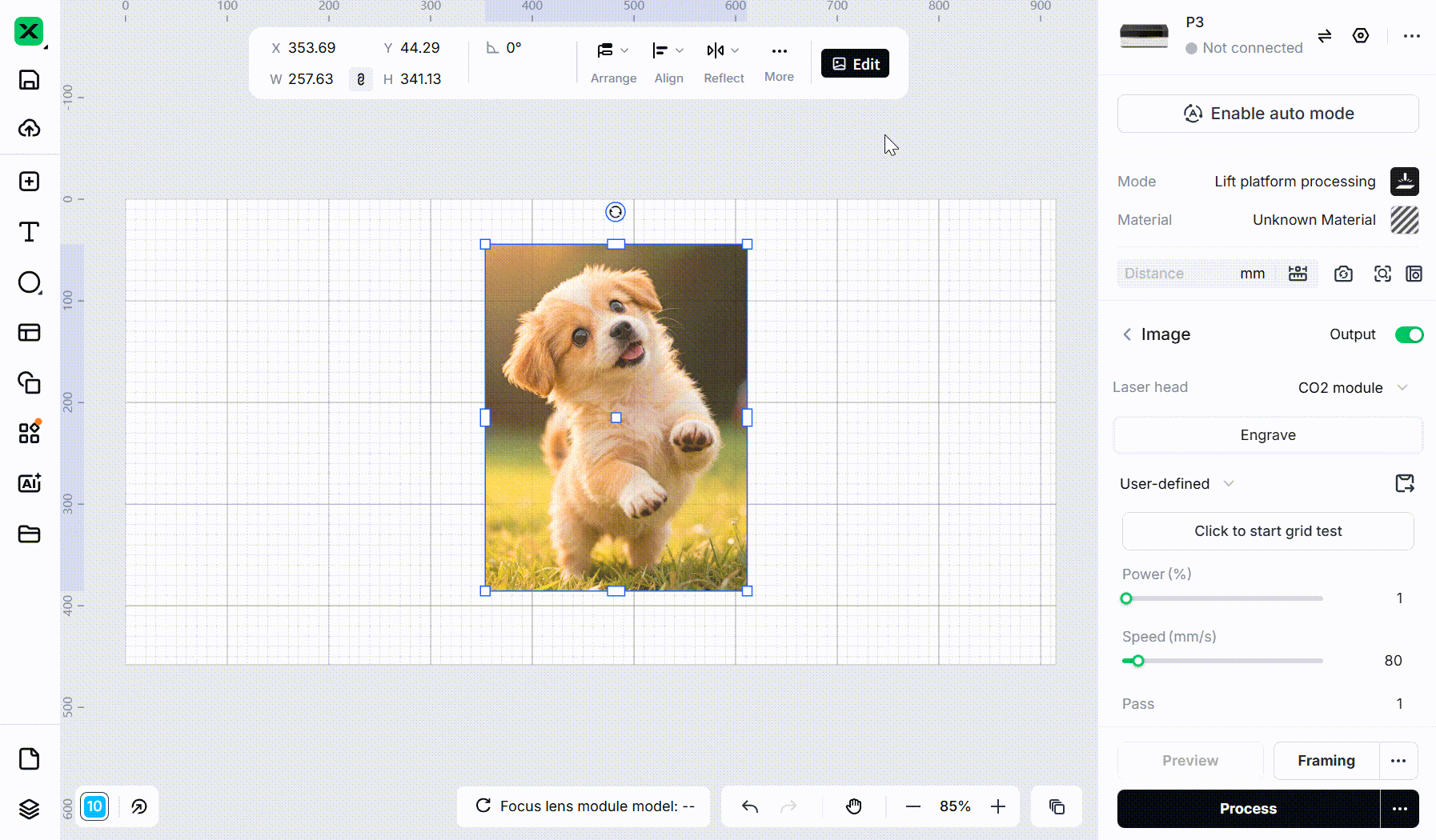The height and width of the screenshot is (840, 1436).
Task: Click to start grid test
Action: 1268,531
